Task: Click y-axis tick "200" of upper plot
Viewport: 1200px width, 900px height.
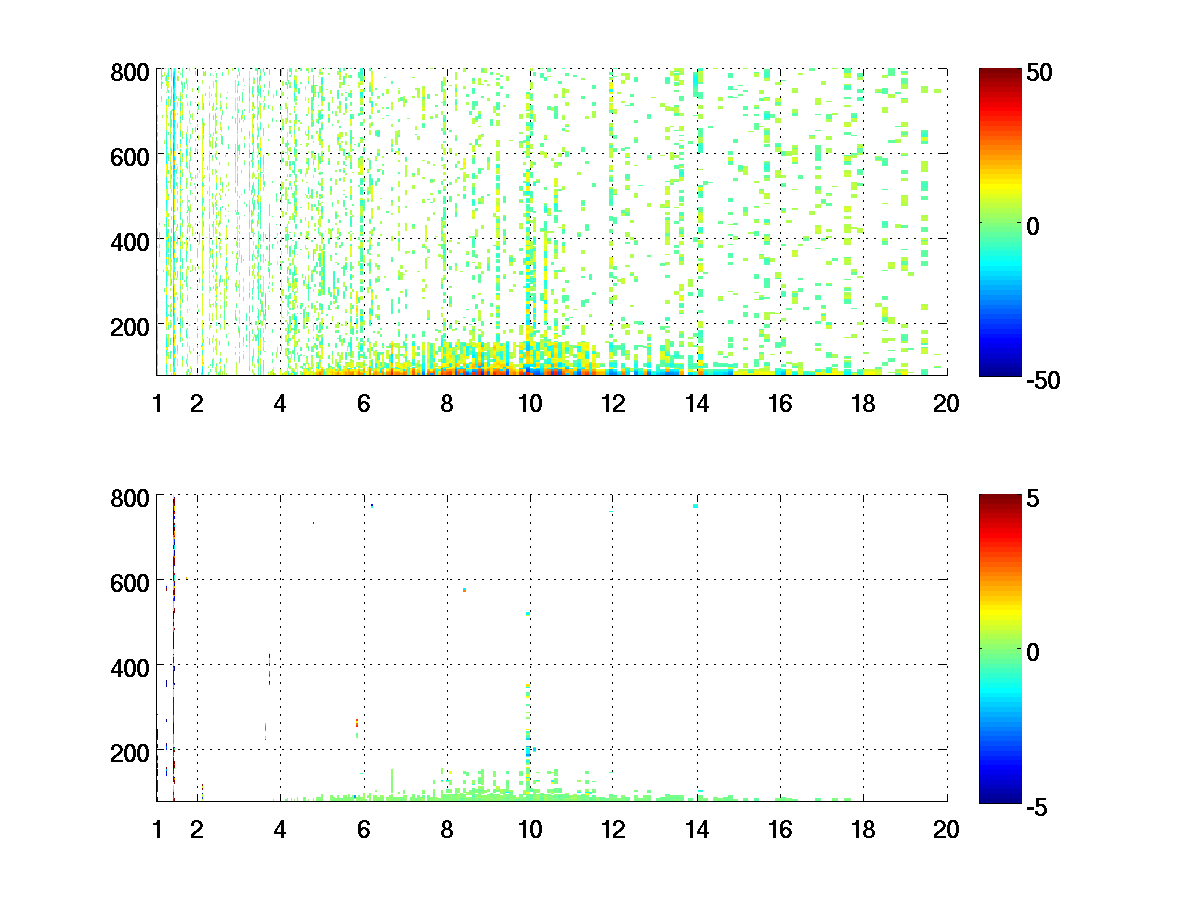Action: coord(131,325)
